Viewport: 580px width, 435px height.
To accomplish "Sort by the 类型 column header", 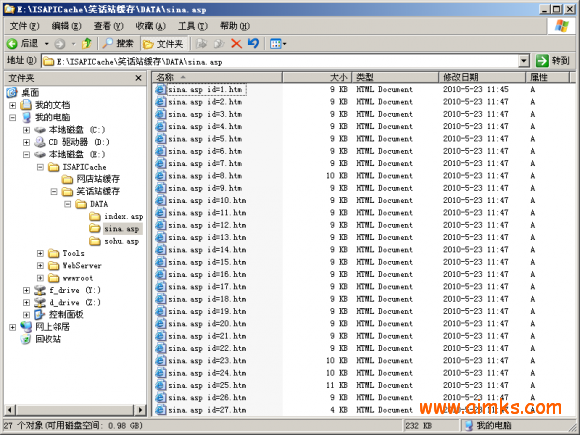I will point(395,77).
